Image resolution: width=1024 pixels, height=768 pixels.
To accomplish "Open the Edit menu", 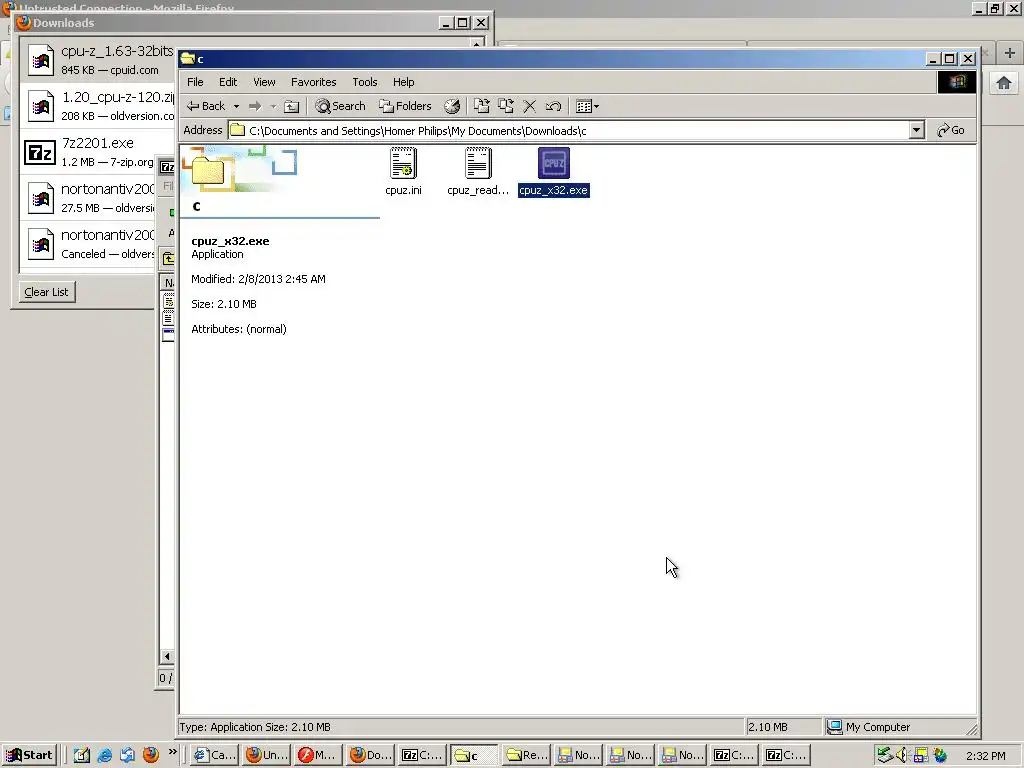I will (228, 82).
